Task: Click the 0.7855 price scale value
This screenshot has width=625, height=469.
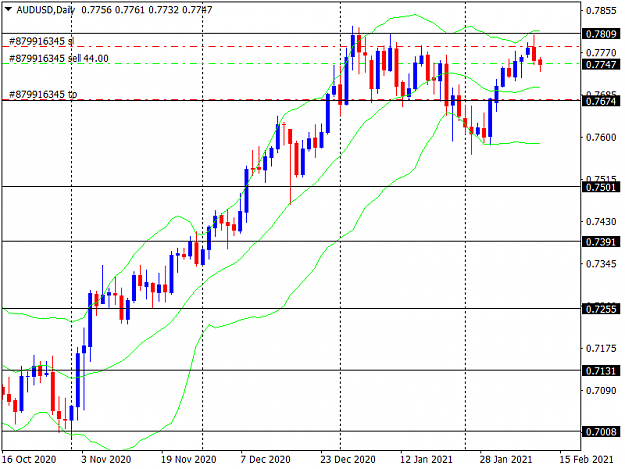Action: [601, 11]
